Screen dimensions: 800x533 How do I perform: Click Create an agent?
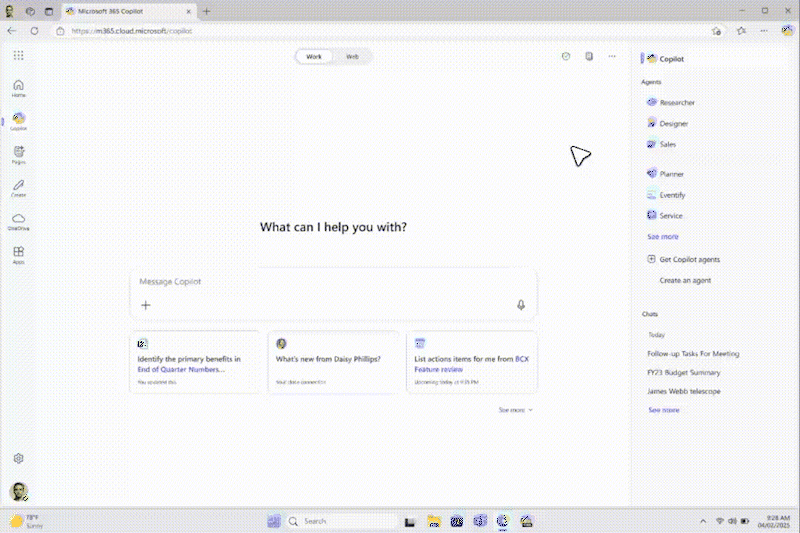click(x=685, y=280)
